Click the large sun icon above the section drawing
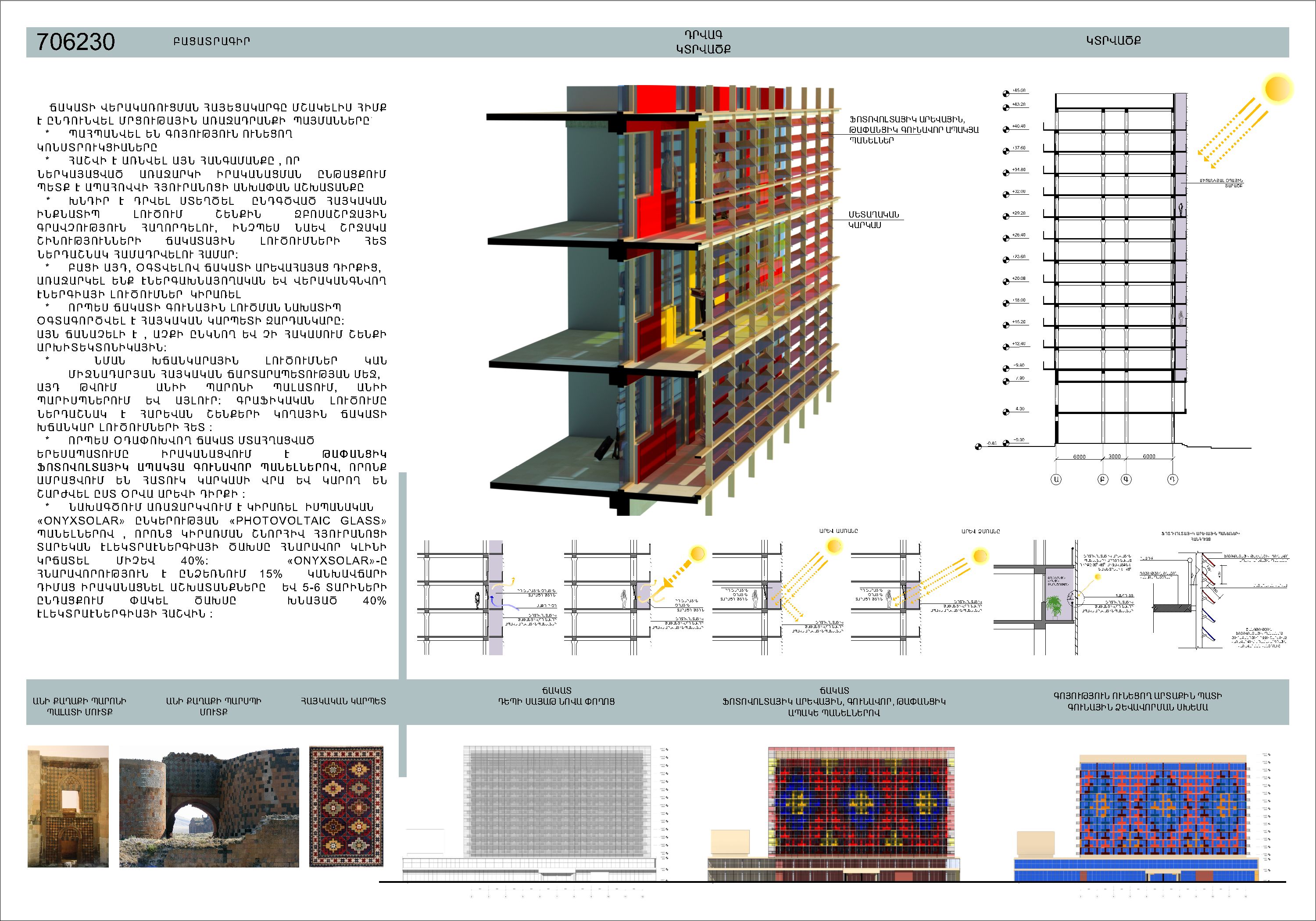The width and height of the screenshot is (1316, 921). pos(1277,89)
